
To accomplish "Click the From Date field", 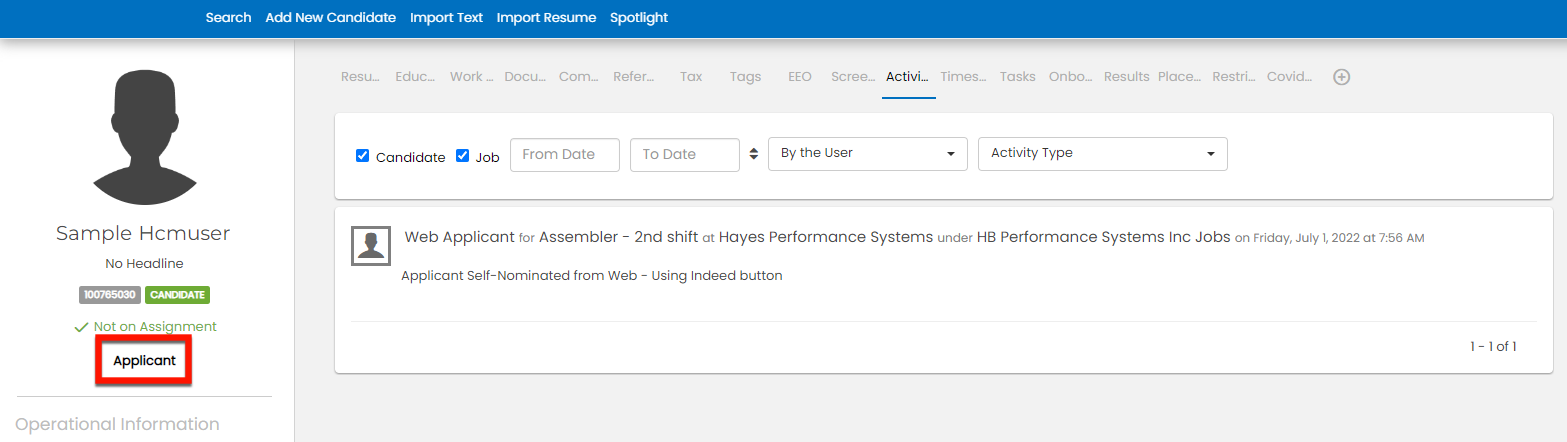I will (x=565, y=154).
